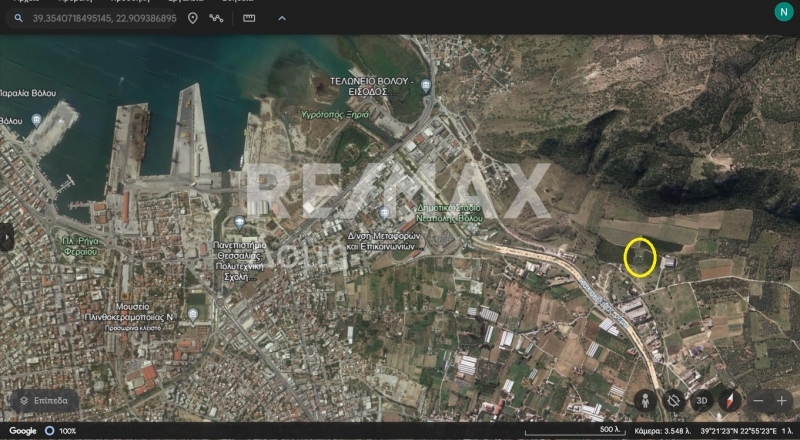Click the yellow circled plot marker

pos(639,257)
